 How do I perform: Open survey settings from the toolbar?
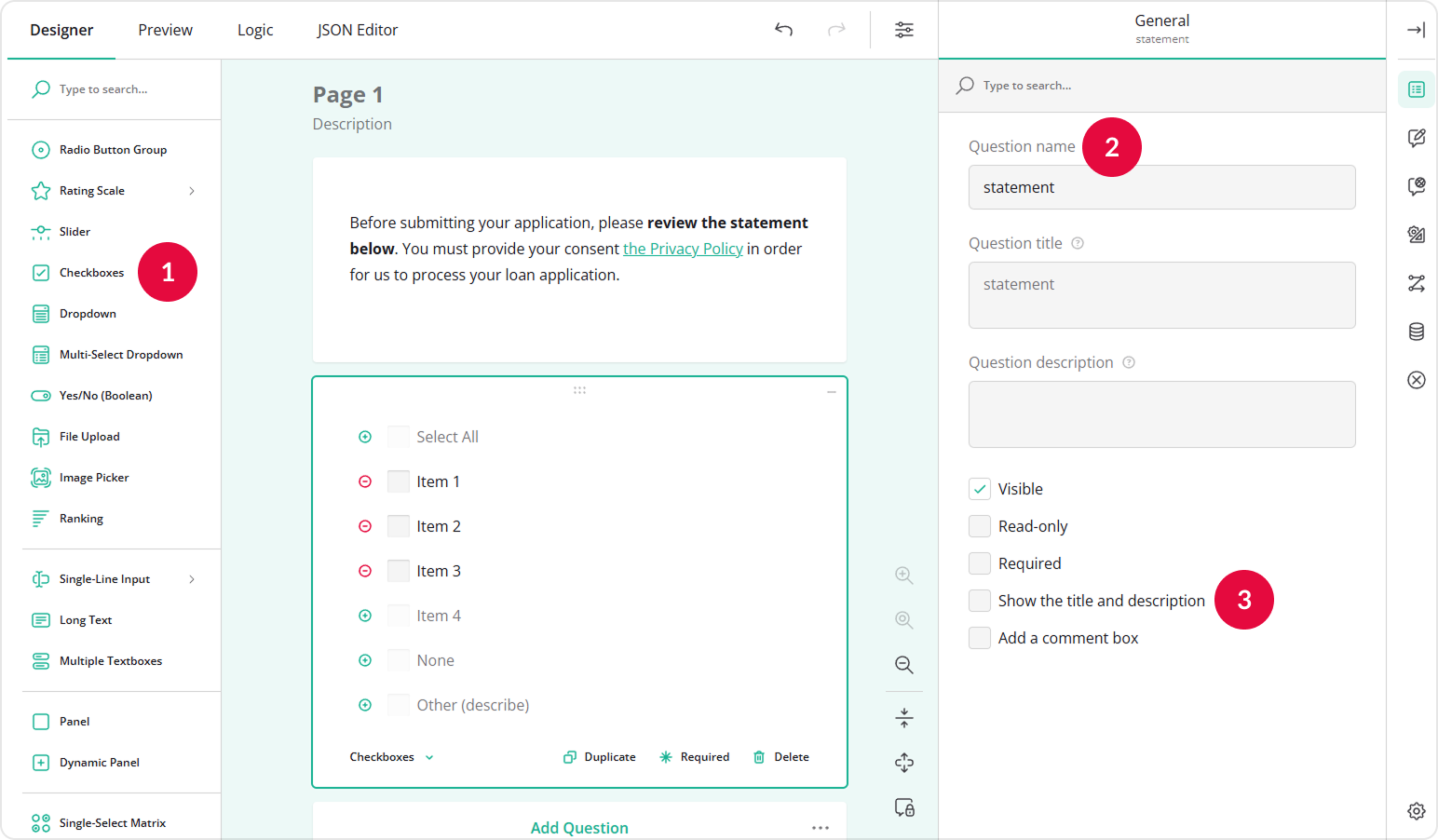[x=903, y=29]
